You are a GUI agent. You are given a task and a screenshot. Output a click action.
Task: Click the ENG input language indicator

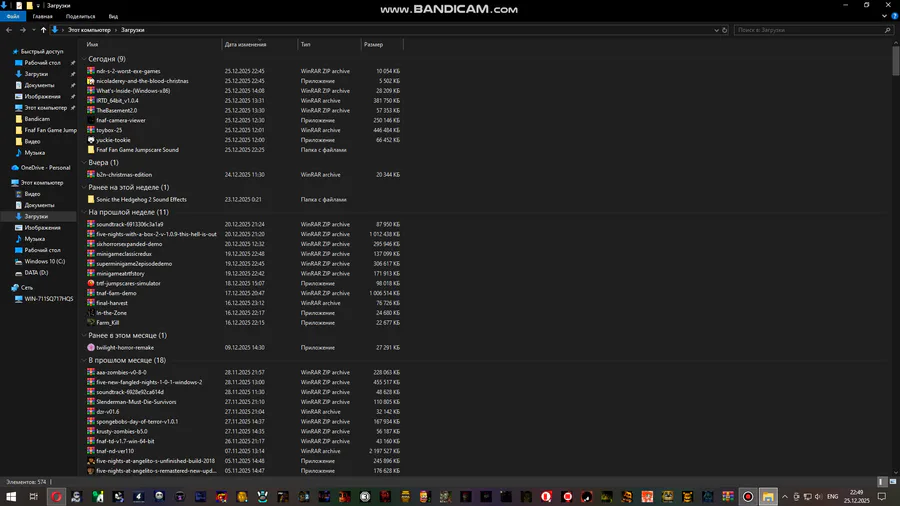833,497
